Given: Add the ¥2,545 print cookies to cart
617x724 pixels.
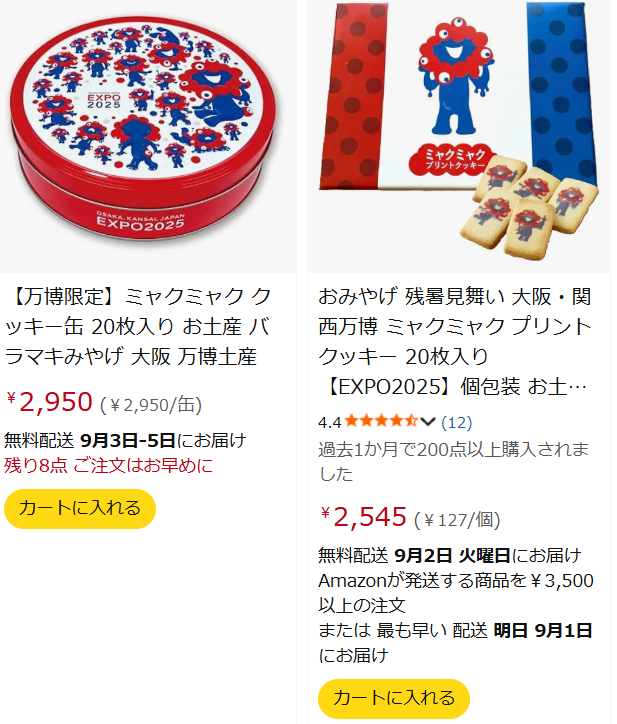Looking at the screenshot, I should pos(394,698).
